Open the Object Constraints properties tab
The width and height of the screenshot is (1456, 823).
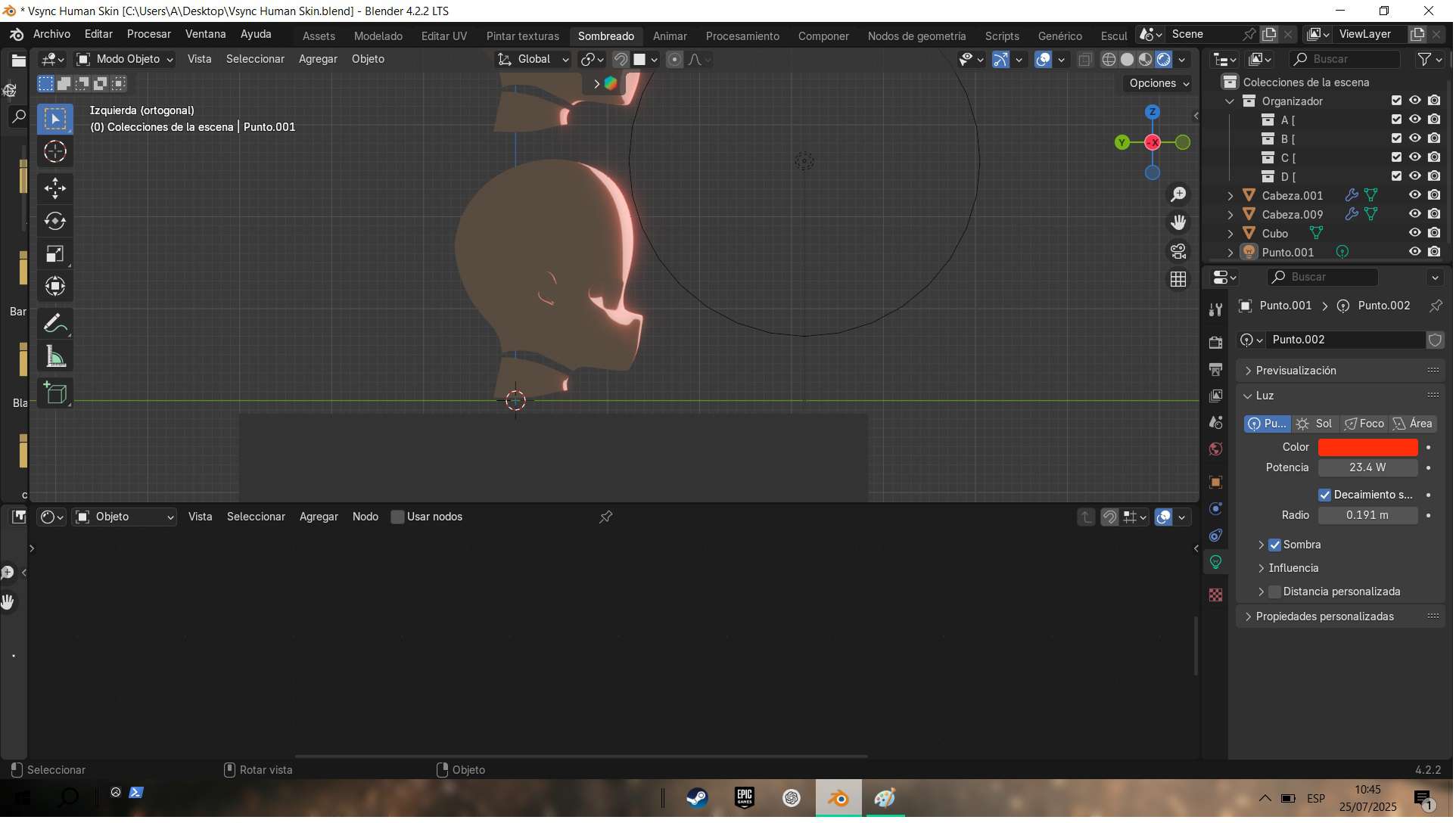pos(1218,536)
